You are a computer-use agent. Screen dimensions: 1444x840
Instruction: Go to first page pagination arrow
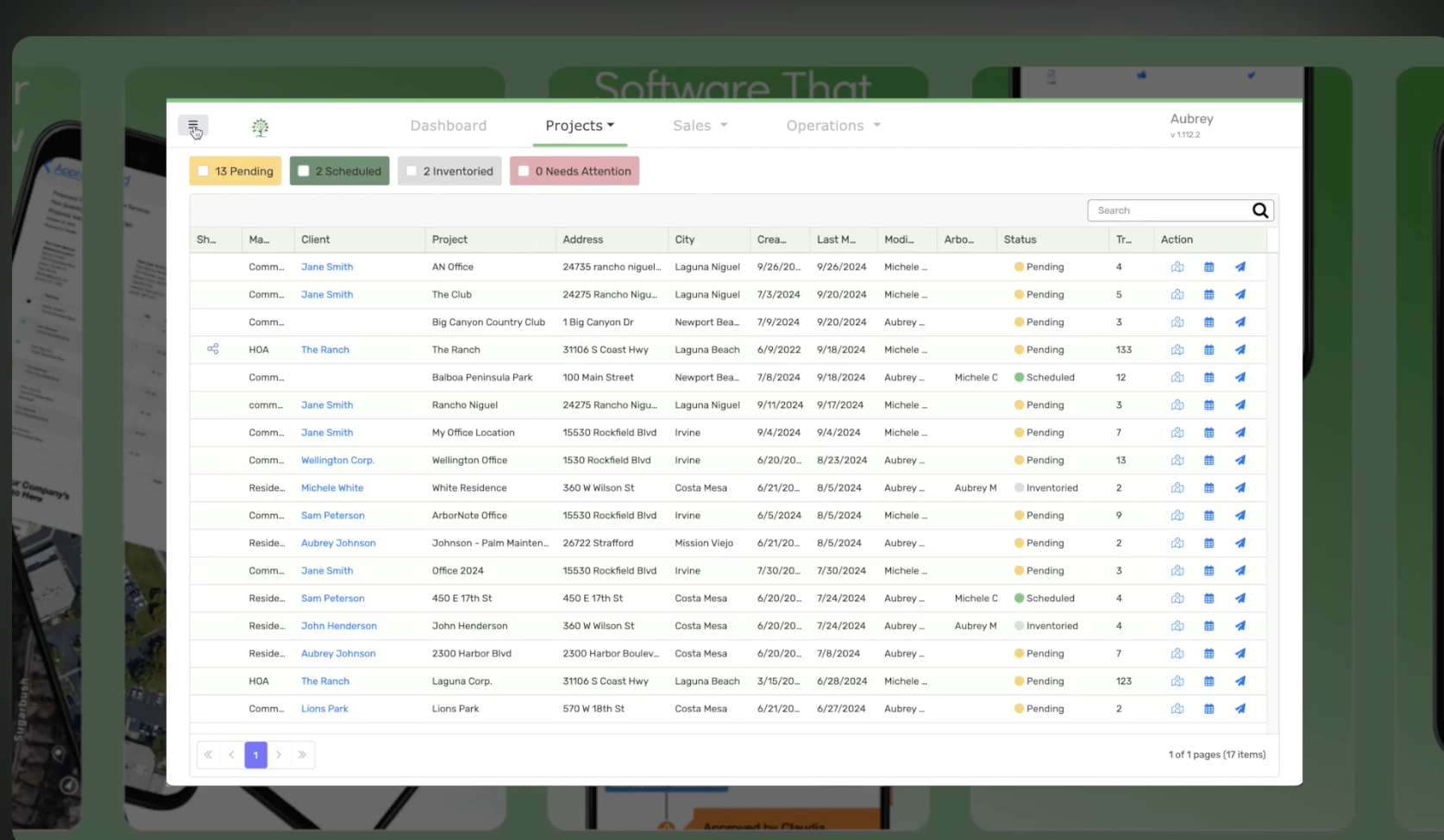click(208, 755)
